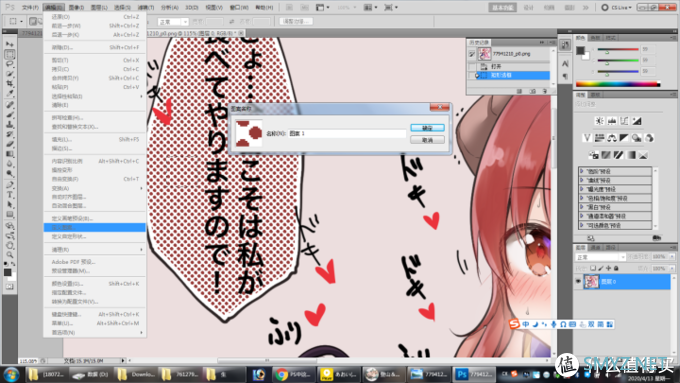
Task: Select the Eyedropper tool
Action: (x=10, y=93)
